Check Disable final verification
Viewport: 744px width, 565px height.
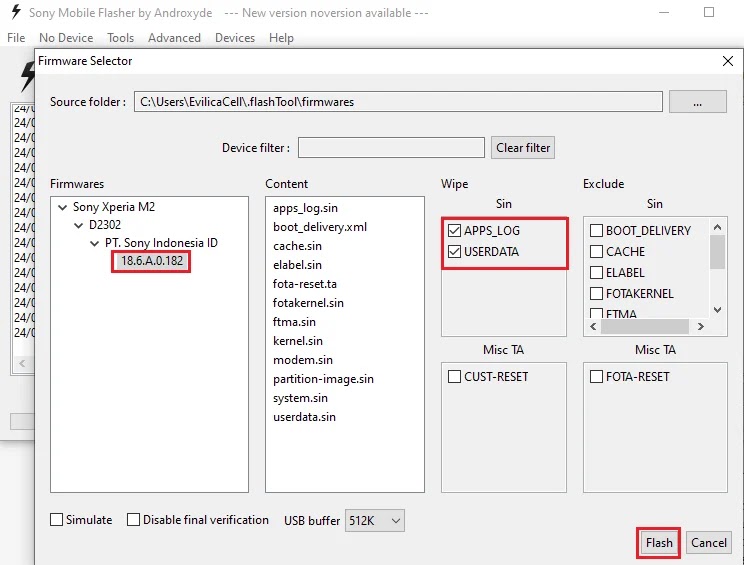pyautogui.click(x=134, y=520)
